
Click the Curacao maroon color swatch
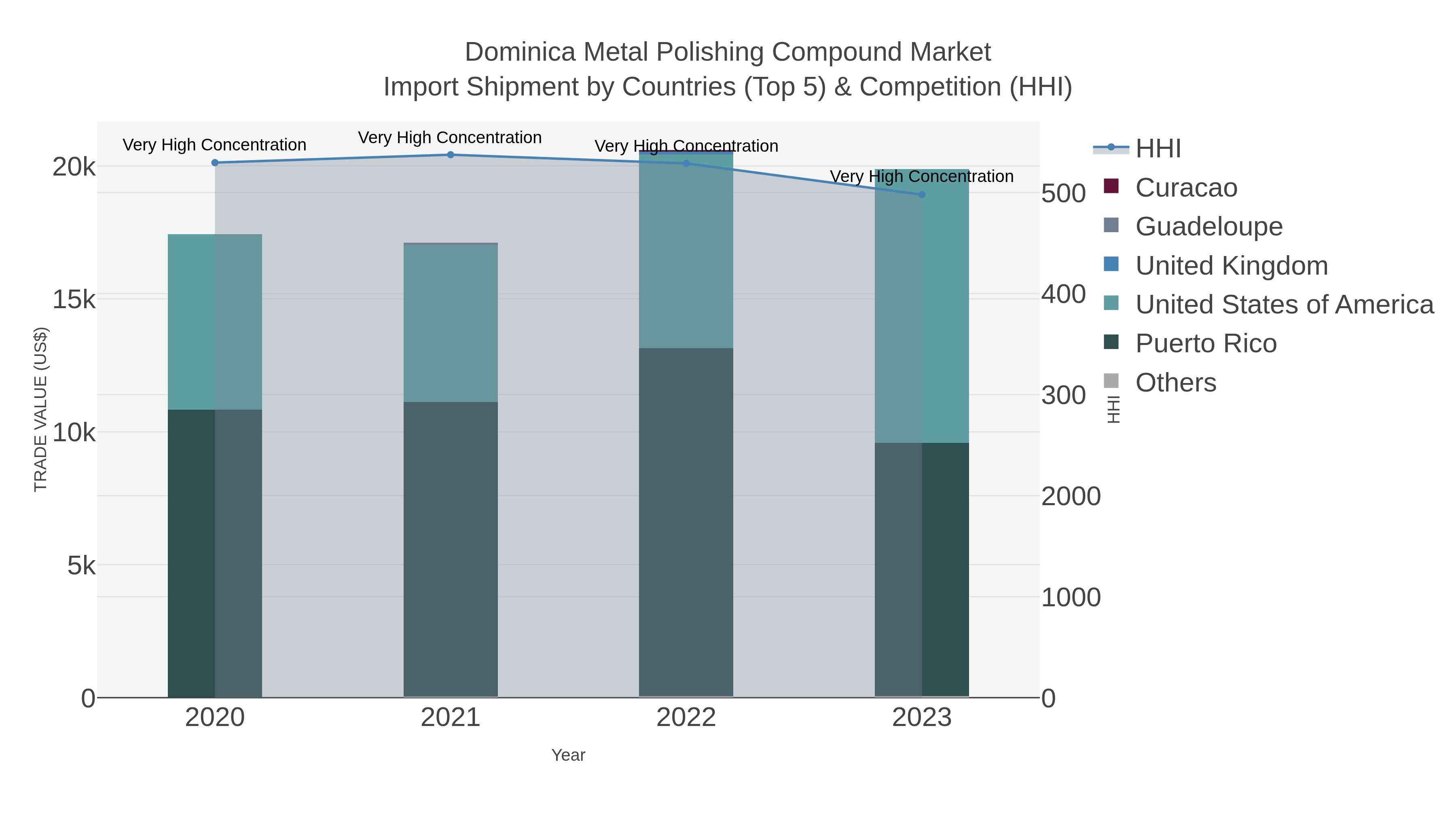pos(1111,186)
